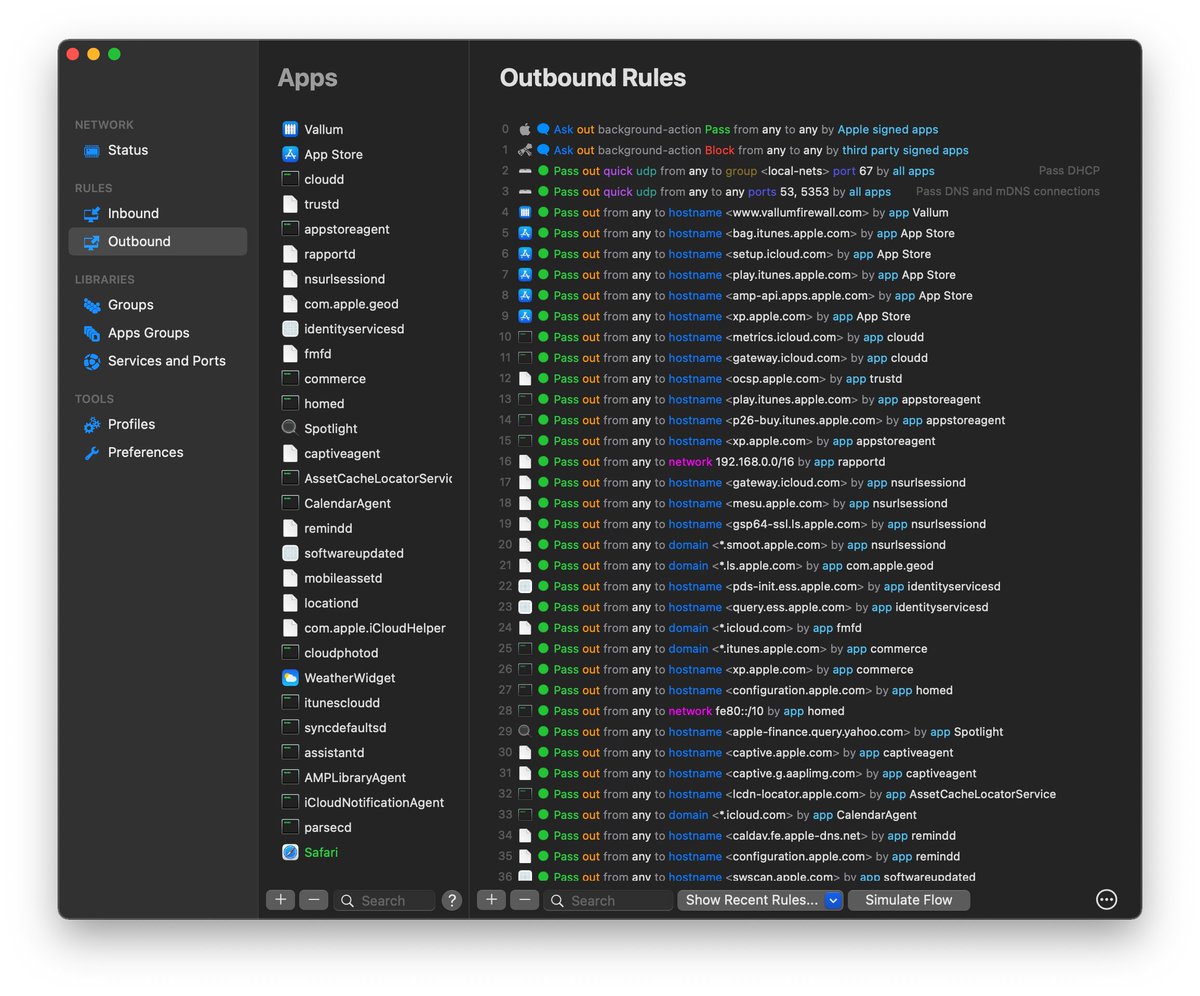Image resolution: width=1200 pixels, height=996 pixels.
Task: Open Services and Ports icon
Action: pyautogui.click(x=92, y=361)
